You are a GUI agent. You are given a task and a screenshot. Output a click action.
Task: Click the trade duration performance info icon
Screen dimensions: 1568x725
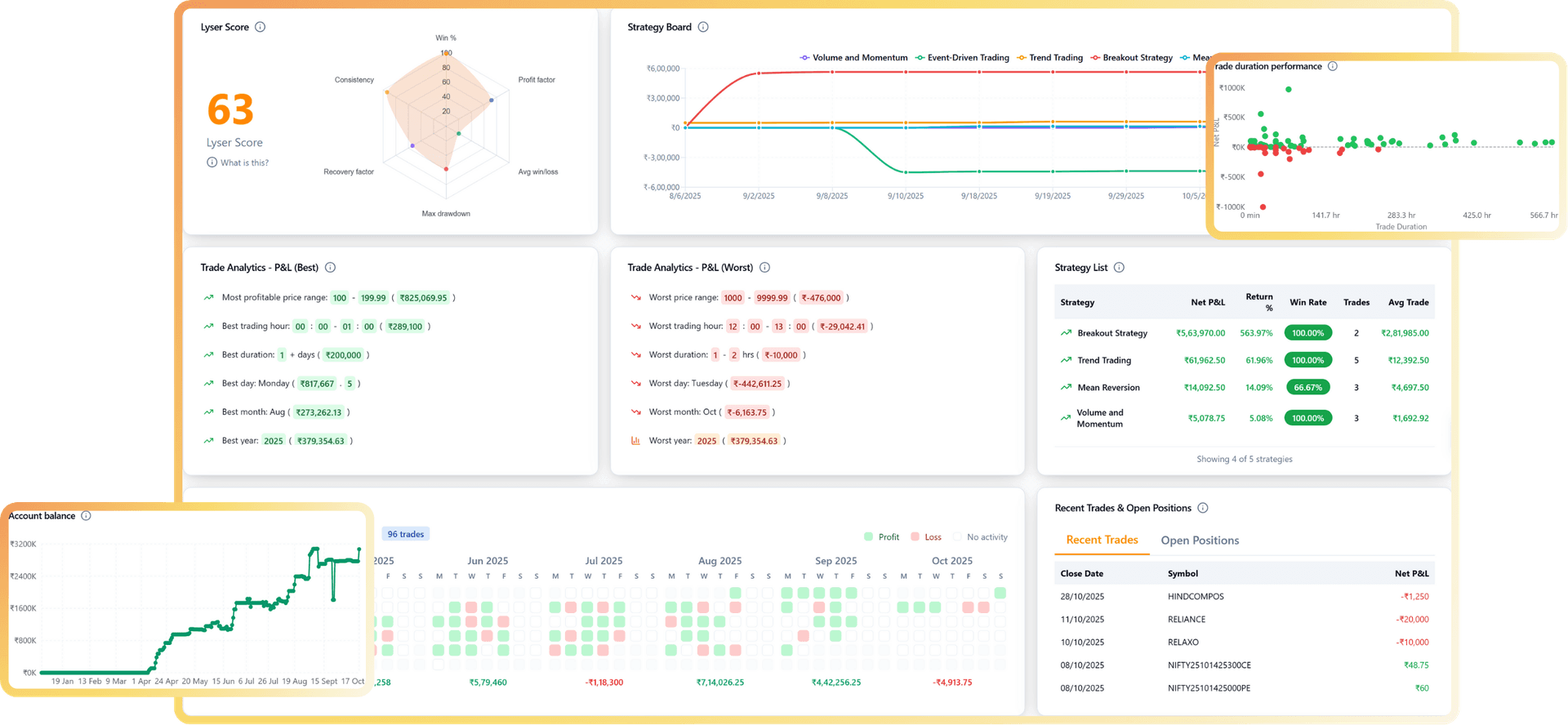click(x=1333, y=66)
